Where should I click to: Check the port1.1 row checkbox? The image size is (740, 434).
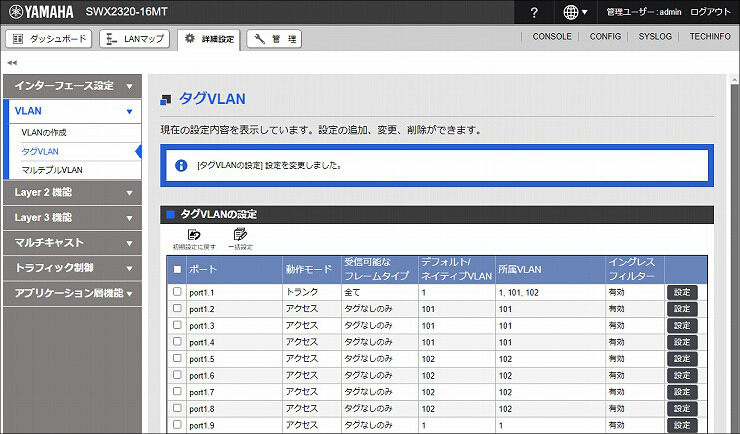point(177,292)
